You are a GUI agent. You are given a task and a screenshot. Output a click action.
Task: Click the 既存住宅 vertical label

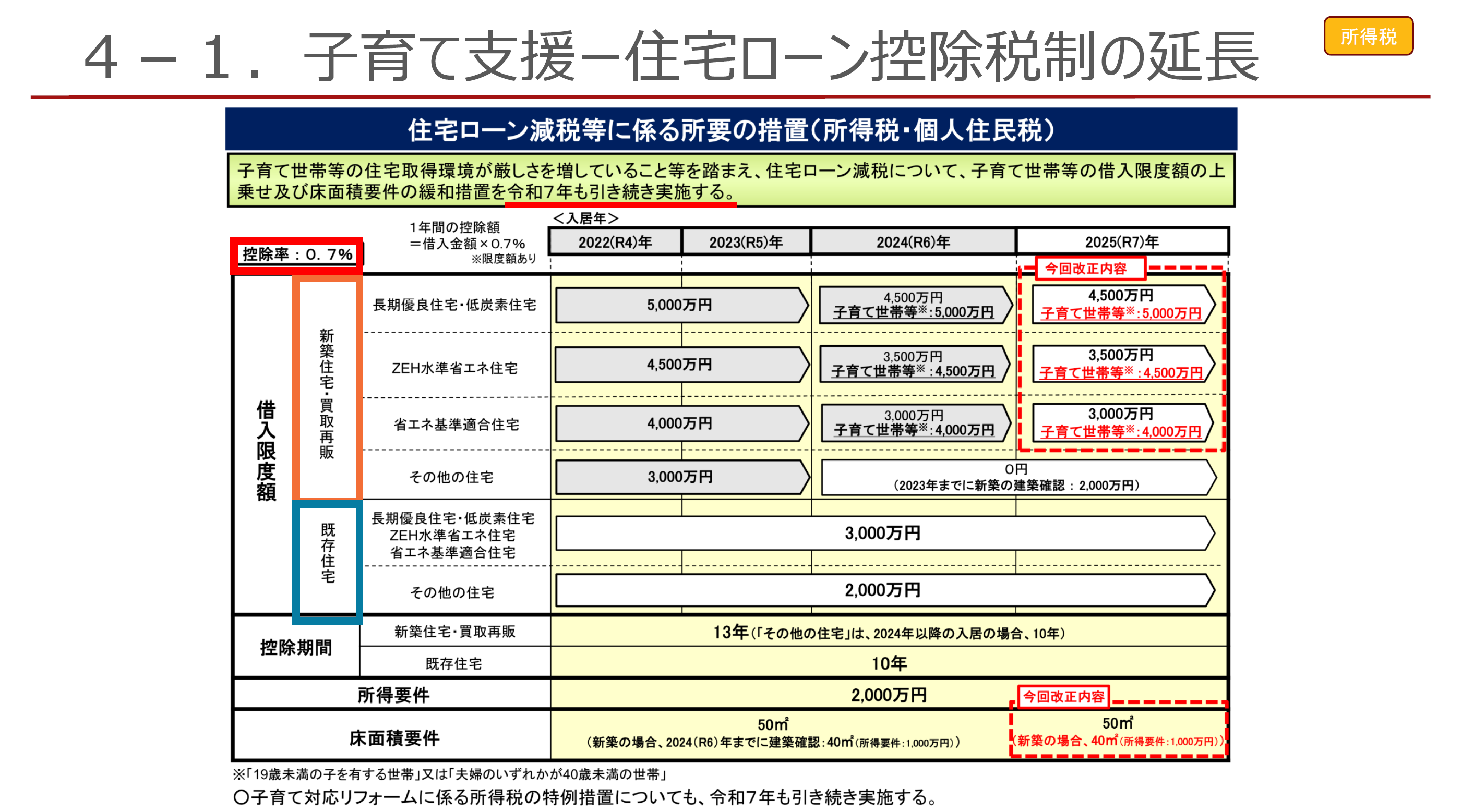[328, 553]
